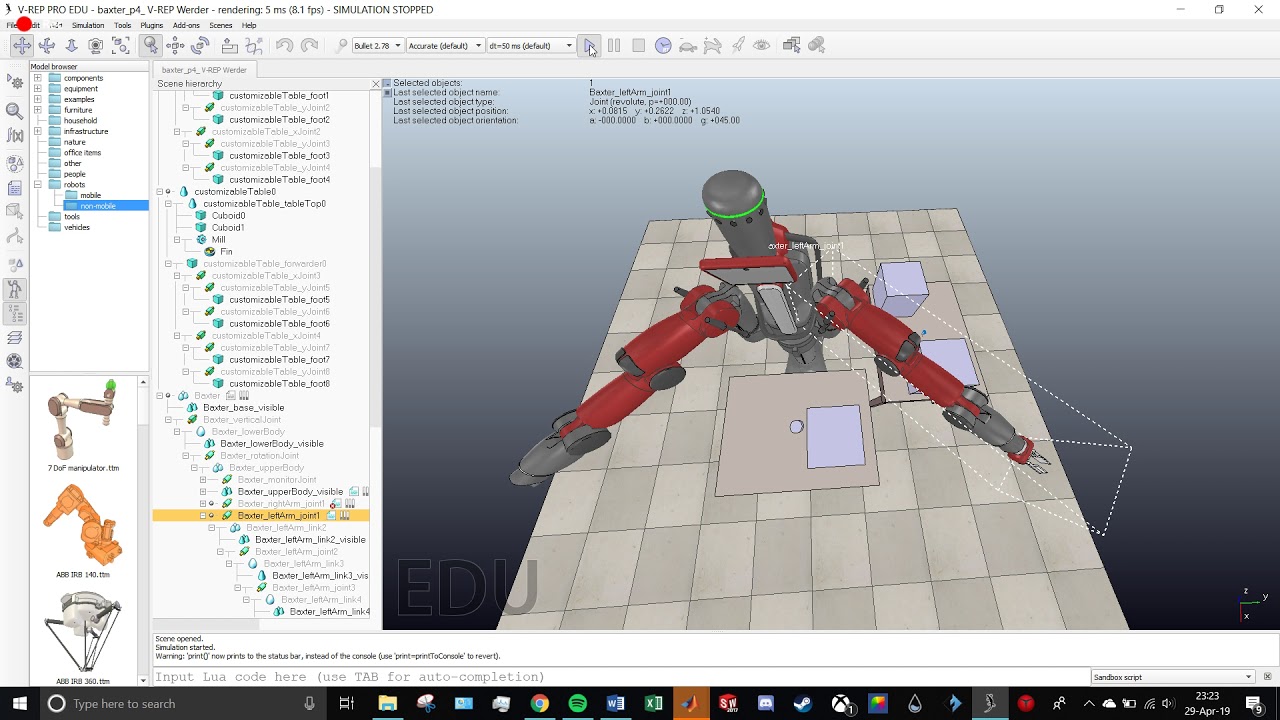
Task: Open the Simulation menu
Action: tap(88, 25)
